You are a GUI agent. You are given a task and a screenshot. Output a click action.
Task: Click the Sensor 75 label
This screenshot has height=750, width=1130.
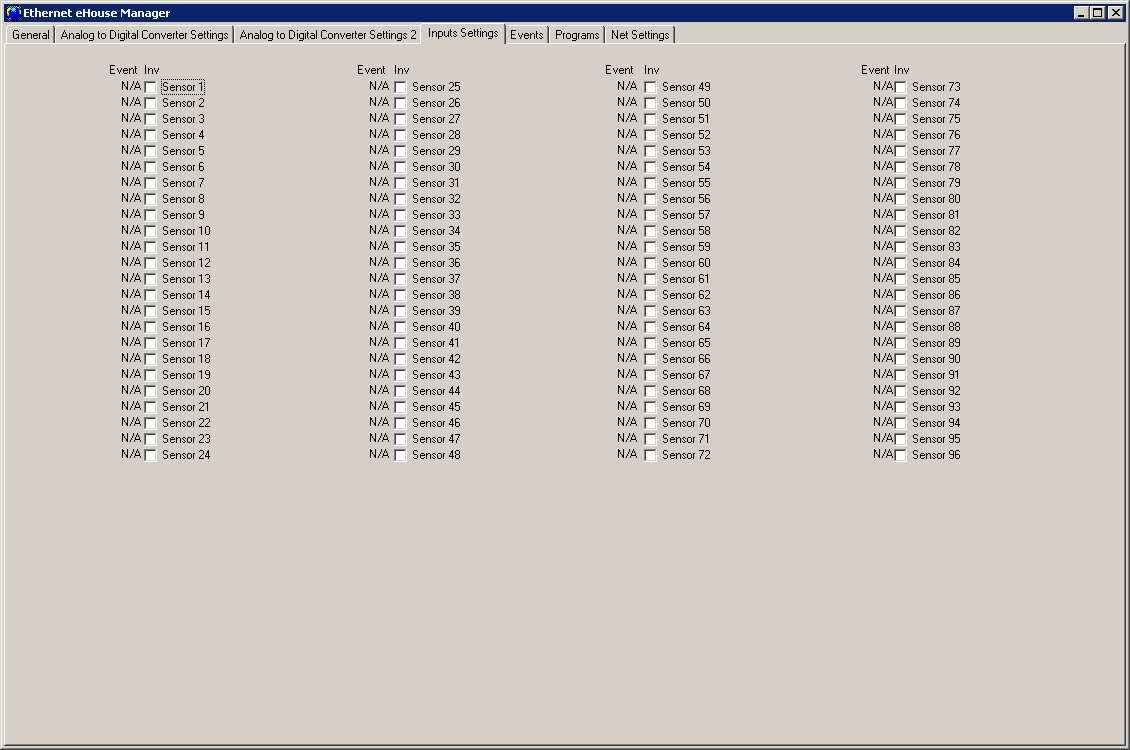pos(936,119)
